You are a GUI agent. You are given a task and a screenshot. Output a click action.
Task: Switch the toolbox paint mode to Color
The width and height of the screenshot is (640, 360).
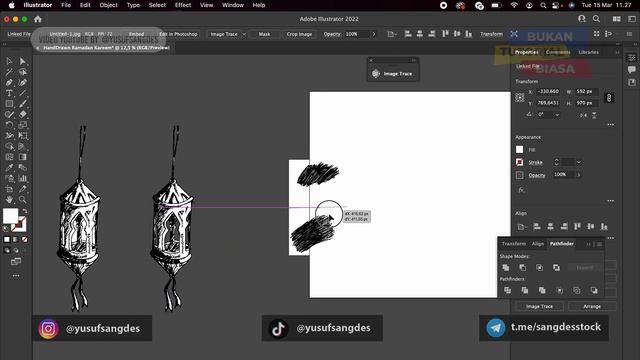coord(7,240)
